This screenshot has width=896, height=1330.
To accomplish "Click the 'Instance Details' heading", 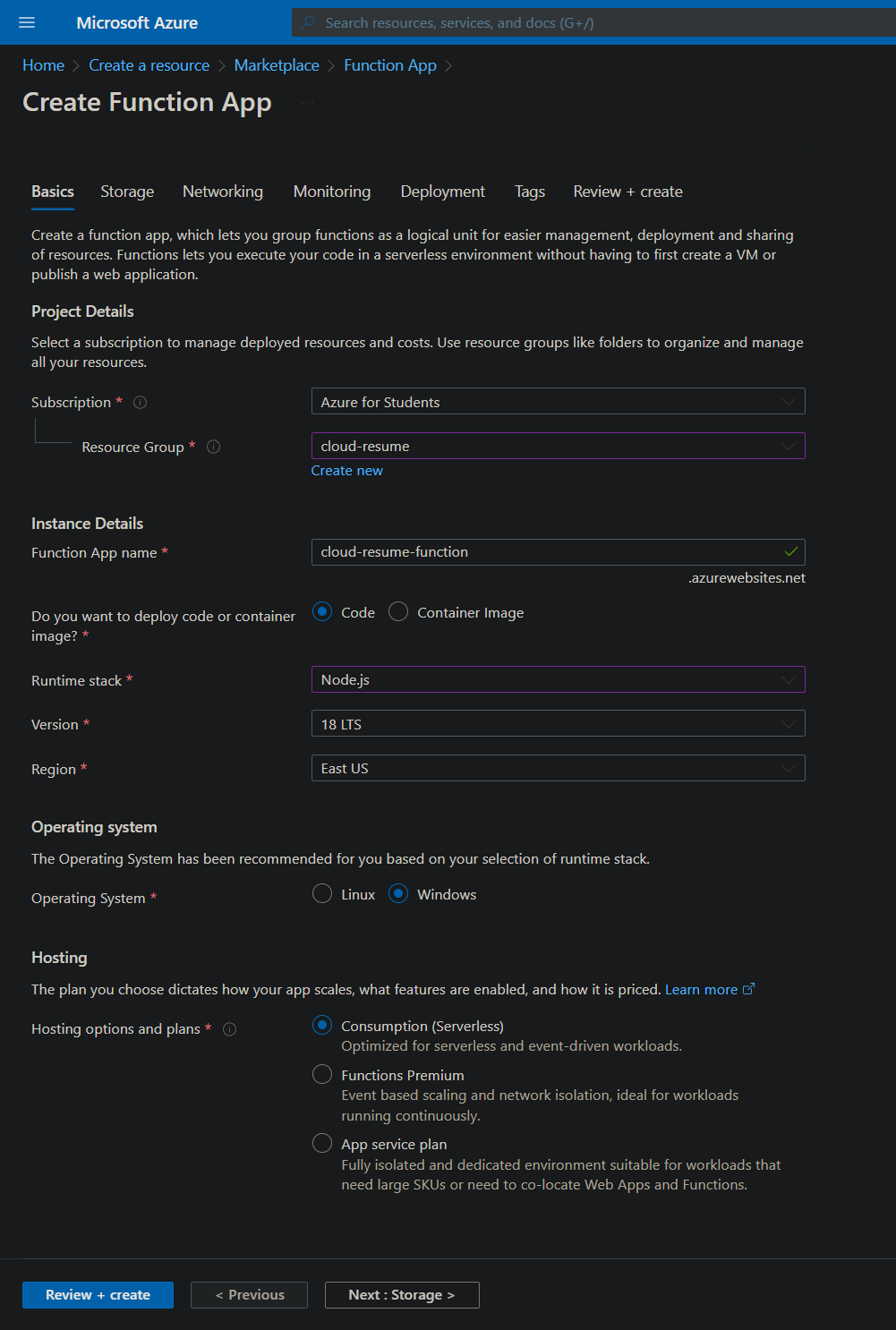I will (87, 524).
